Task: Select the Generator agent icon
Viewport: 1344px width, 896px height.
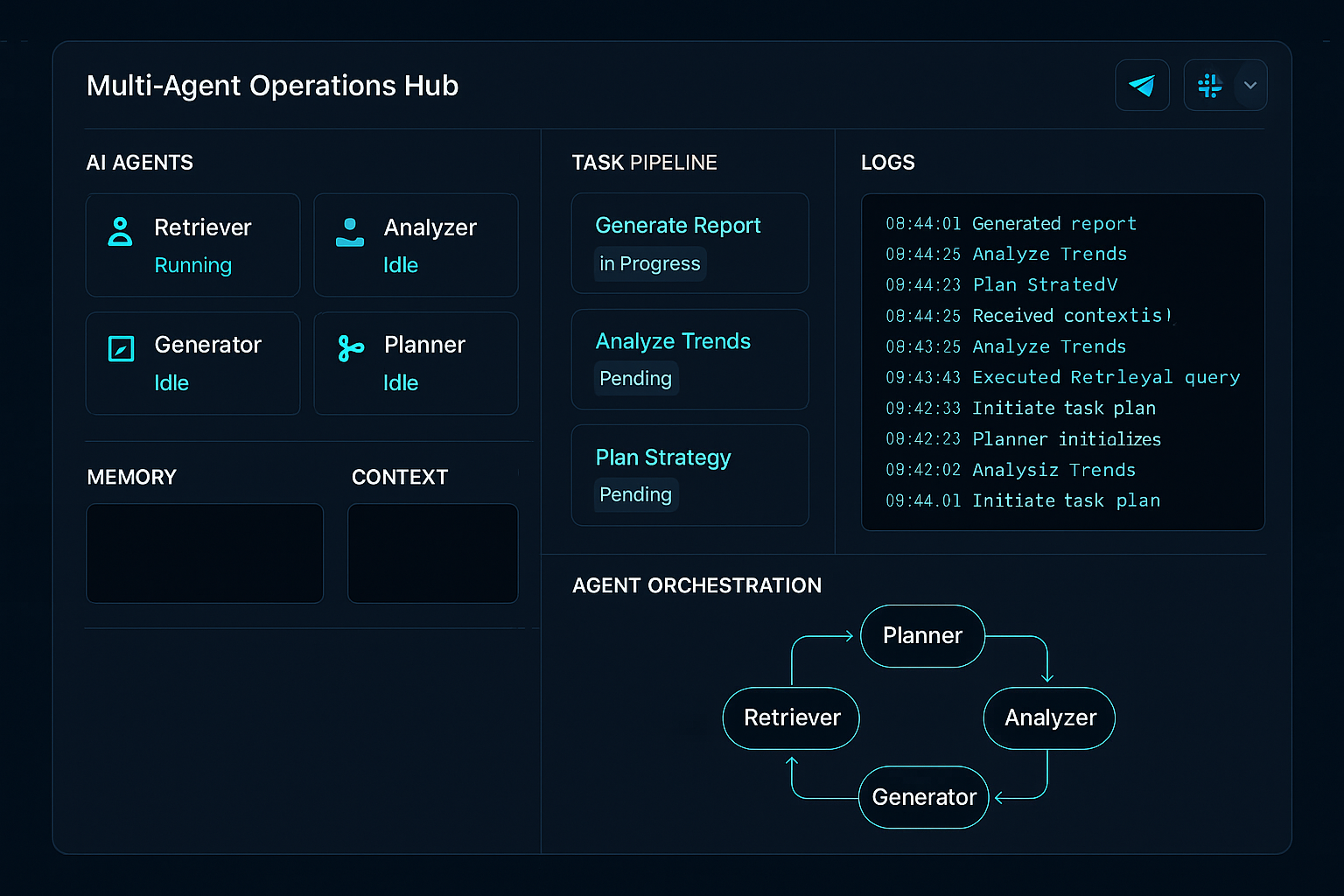Action: point(120,348)
